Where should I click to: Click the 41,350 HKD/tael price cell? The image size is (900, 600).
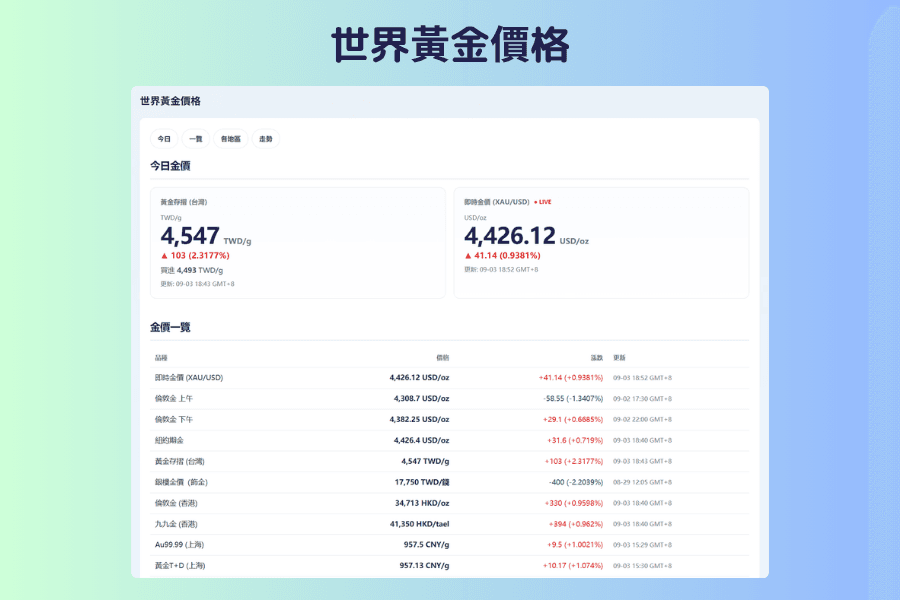[420, 524]
